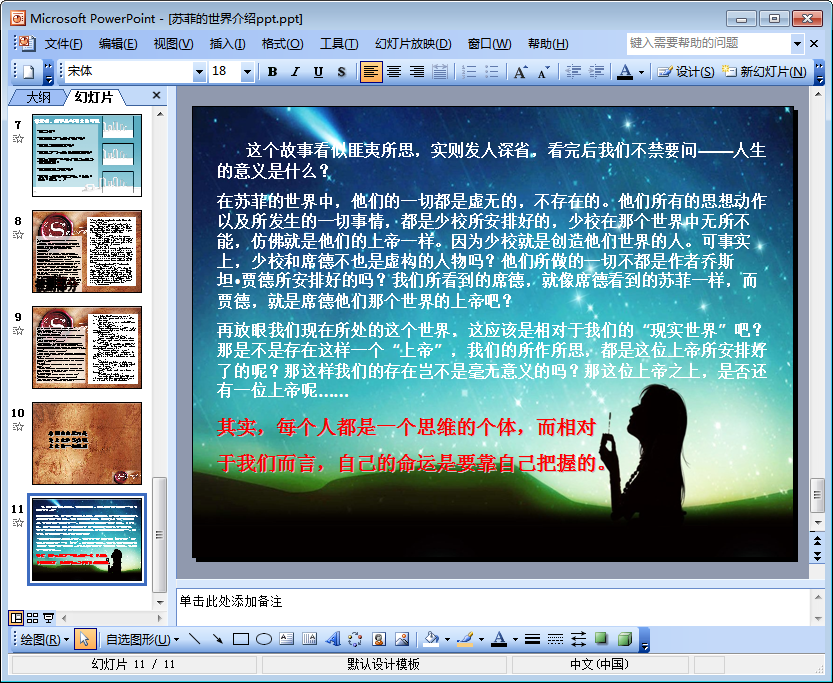The width and height of the screenshot is (833, 683).
Task: Toggle text Shadow formatting
Action: coord(342,72)
